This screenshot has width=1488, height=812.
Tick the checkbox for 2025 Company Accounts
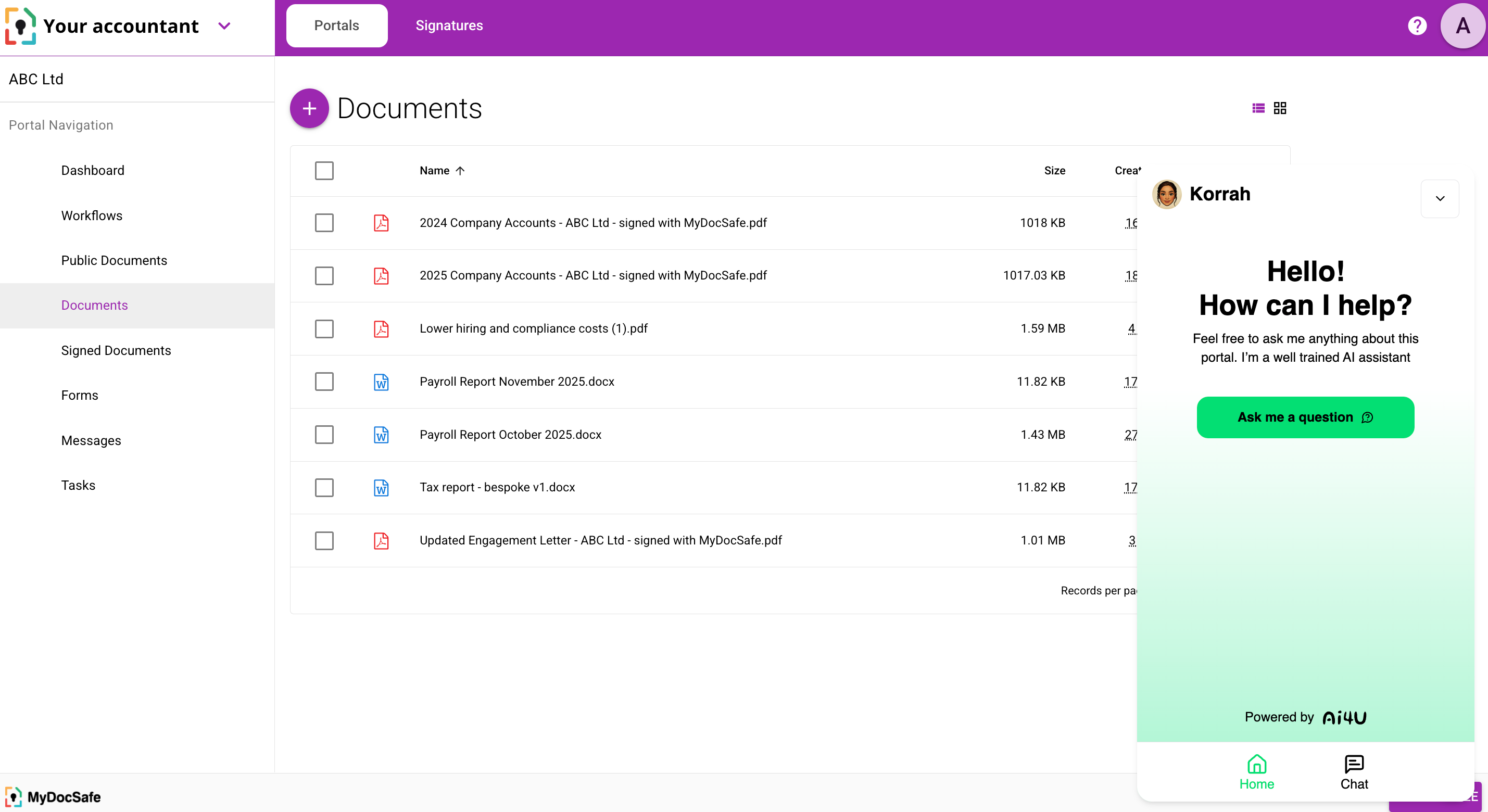[324, 276]
